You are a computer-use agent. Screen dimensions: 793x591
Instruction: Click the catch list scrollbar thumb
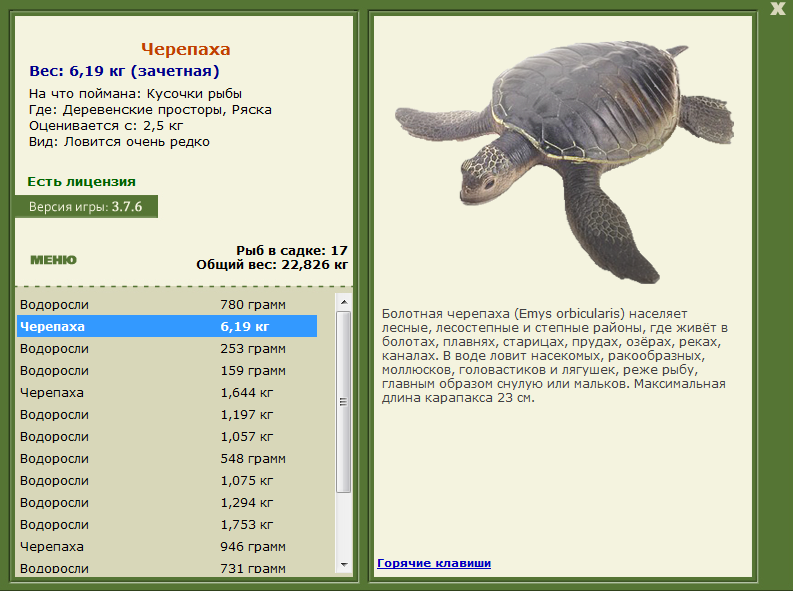click(344, 402)
